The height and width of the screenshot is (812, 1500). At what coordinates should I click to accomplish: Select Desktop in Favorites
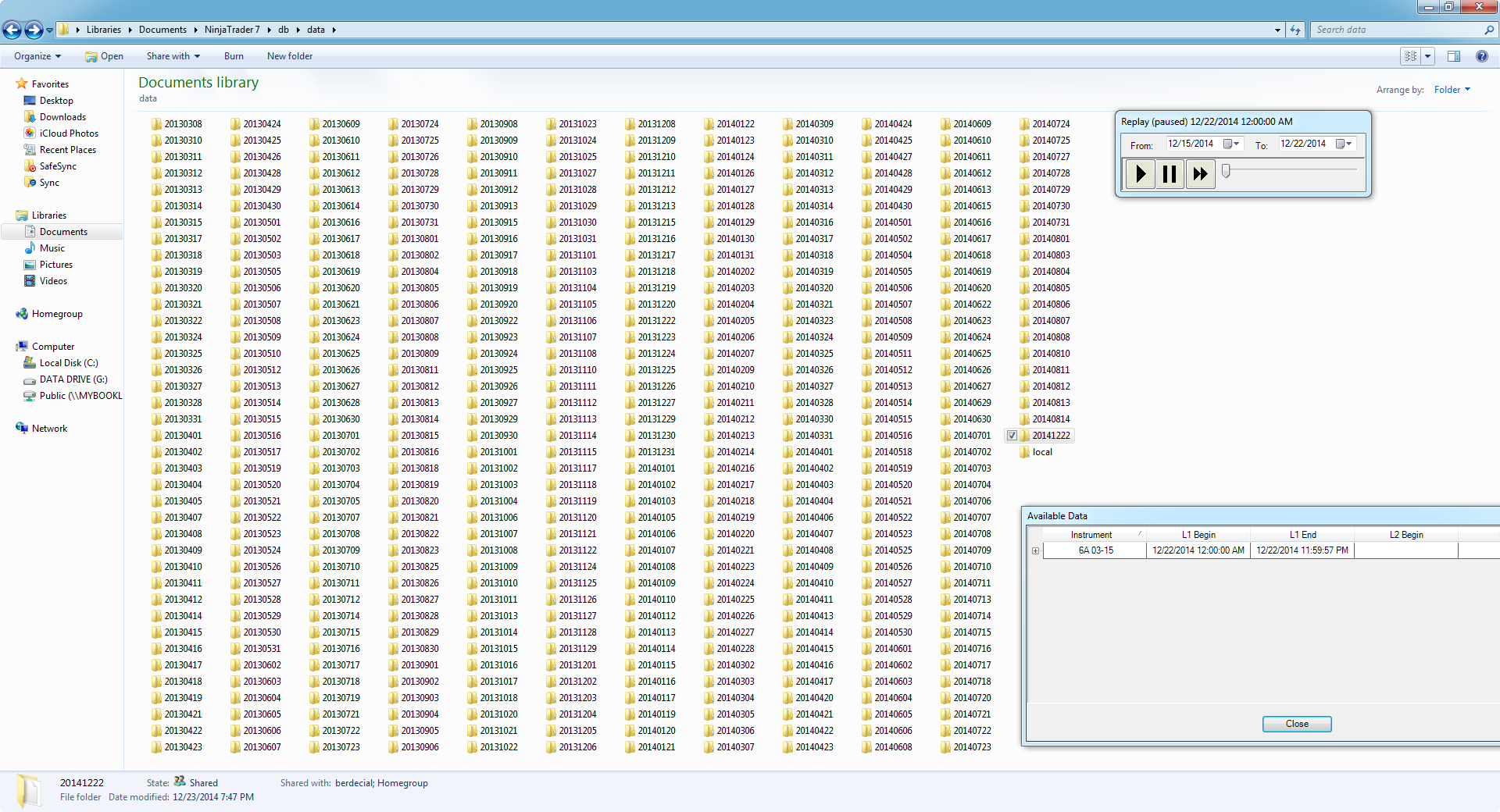point(56,101)
